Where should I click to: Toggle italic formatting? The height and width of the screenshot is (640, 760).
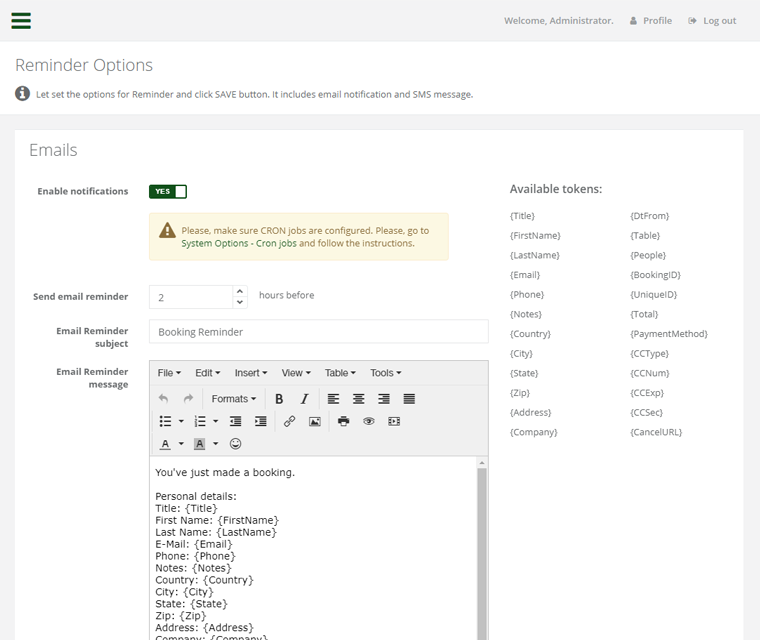pos(304,399)
